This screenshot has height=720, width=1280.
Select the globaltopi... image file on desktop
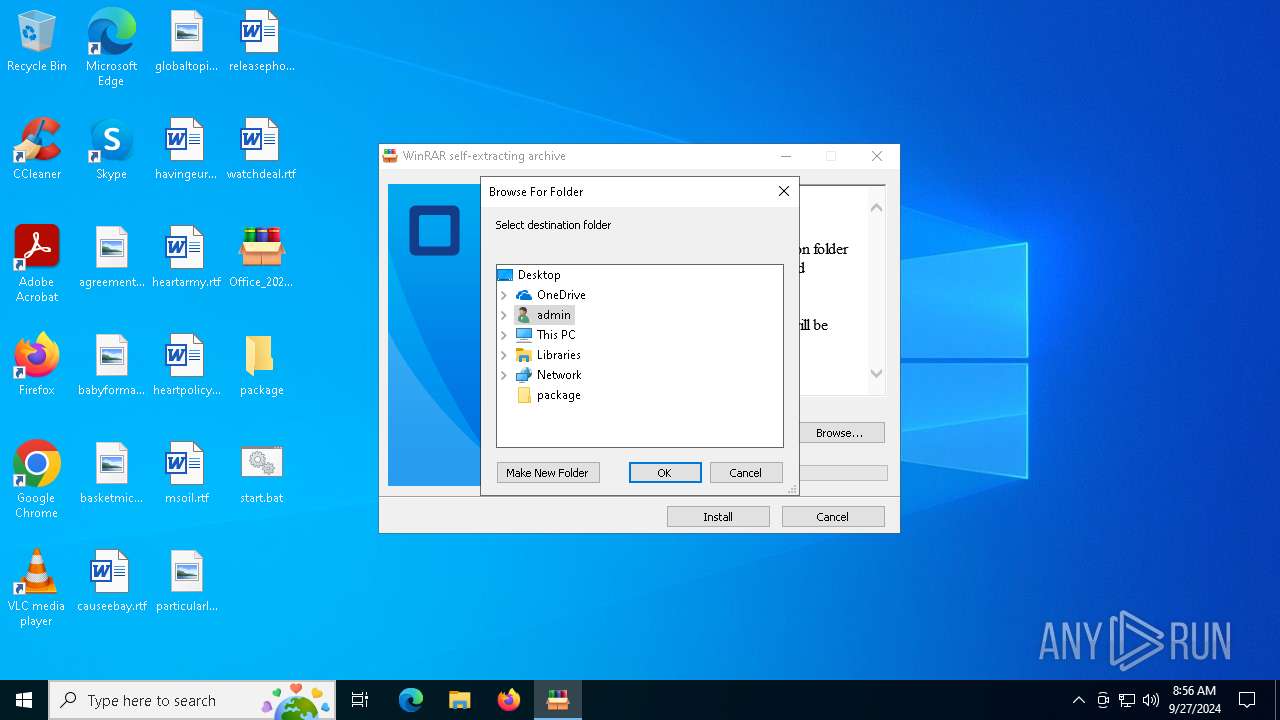coord(186,42)
